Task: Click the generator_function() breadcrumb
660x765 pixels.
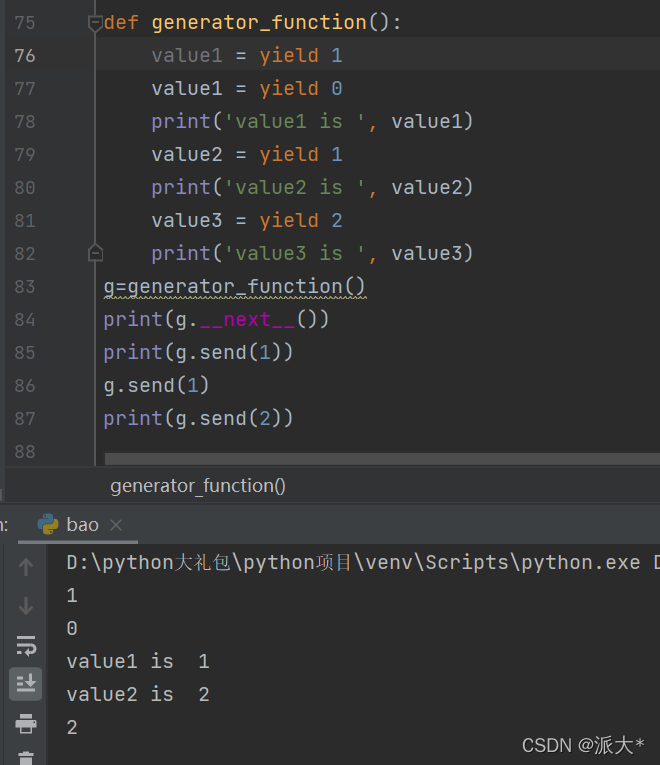Action: [198, 486]
